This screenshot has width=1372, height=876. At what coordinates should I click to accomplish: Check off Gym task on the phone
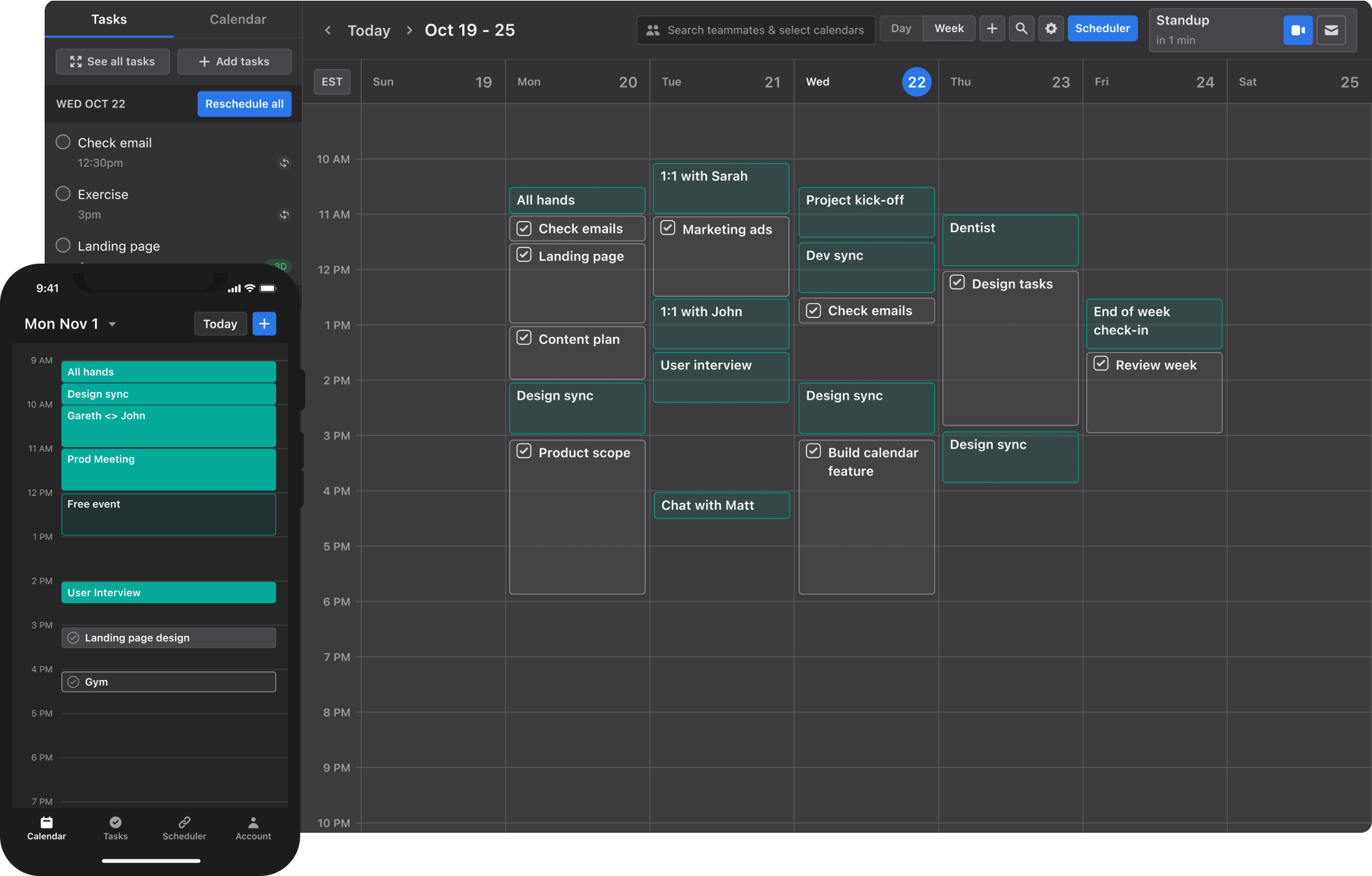[73, 681]
